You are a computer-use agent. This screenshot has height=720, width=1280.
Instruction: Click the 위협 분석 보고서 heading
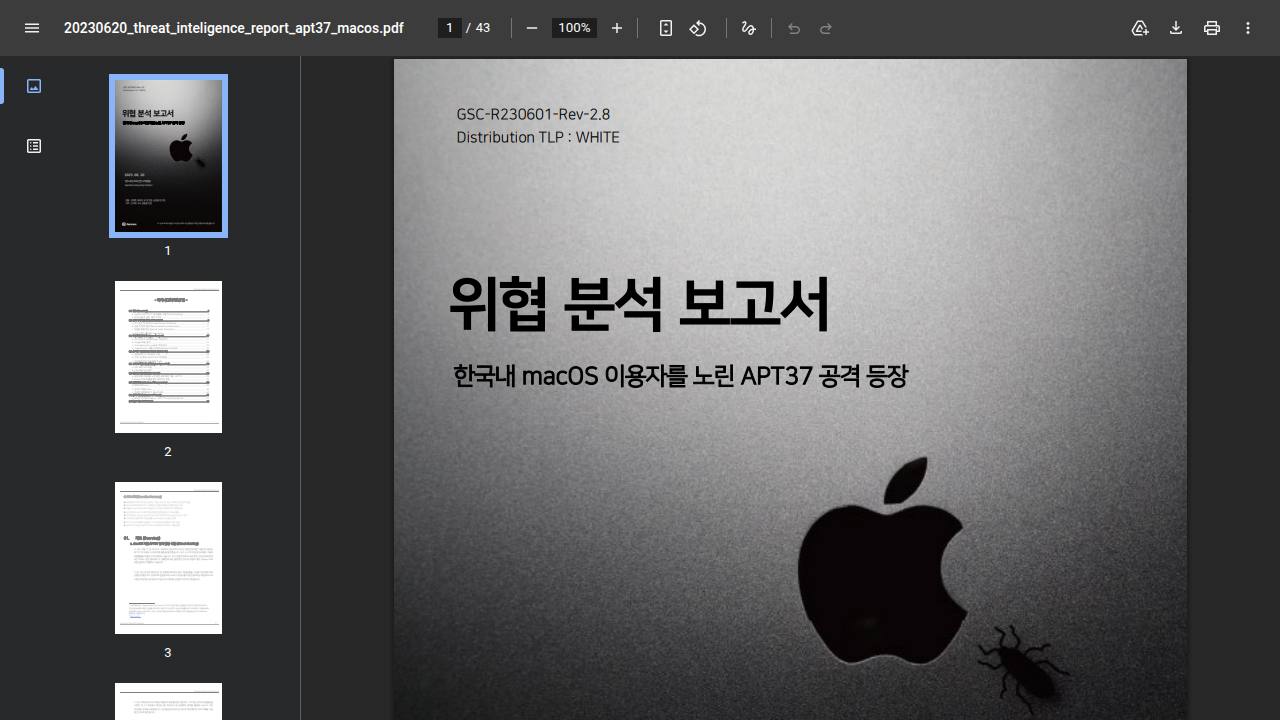point(639,304)
